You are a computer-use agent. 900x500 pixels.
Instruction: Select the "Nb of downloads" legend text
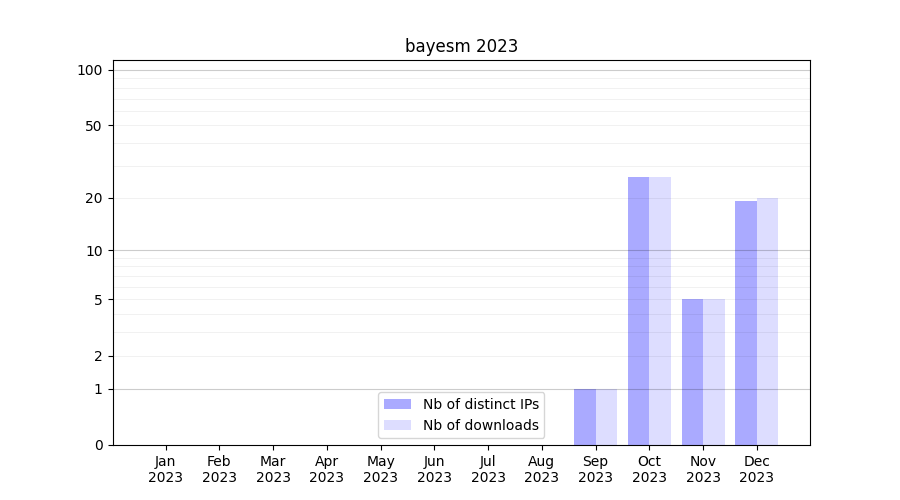pyautogui.click(x=480, y=425)
